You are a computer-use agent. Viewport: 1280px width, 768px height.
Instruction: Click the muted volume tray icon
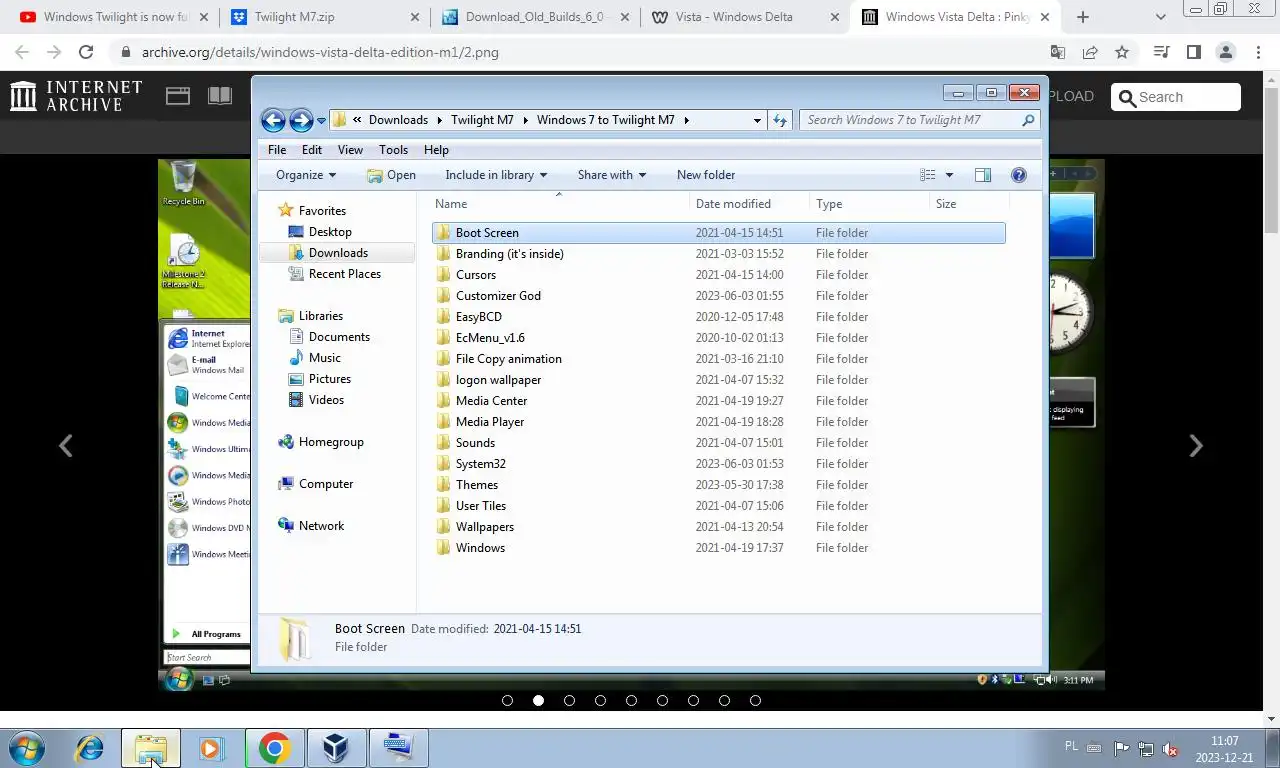(1170, 749)
